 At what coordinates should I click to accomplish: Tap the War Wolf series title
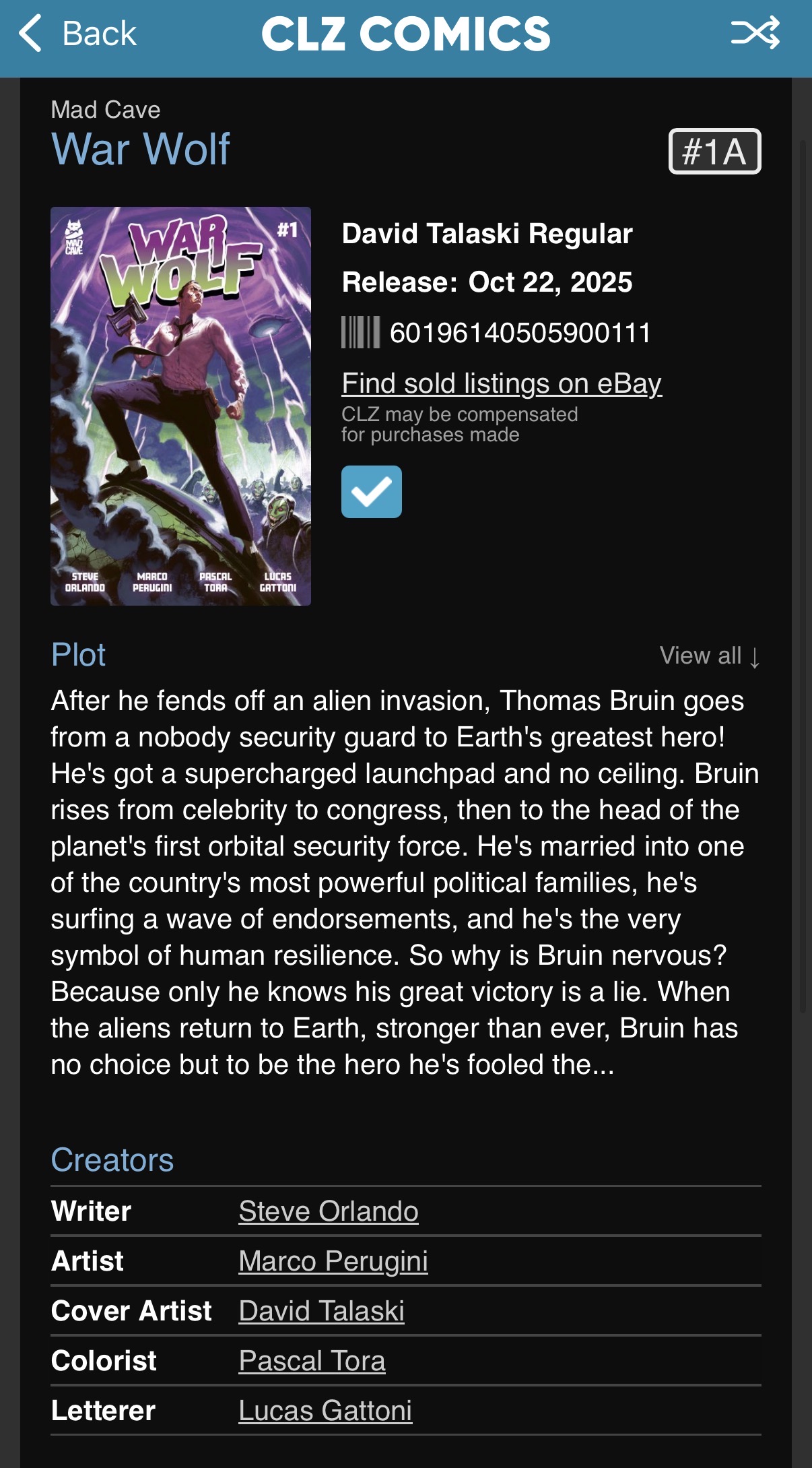click(x=141, y=149)
